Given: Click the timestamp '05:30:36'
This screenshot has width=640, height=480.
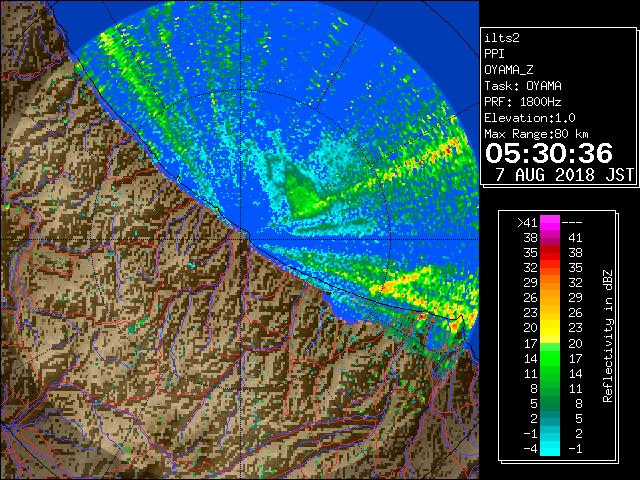Looking at the screenshot, I should tap(549, 153).
